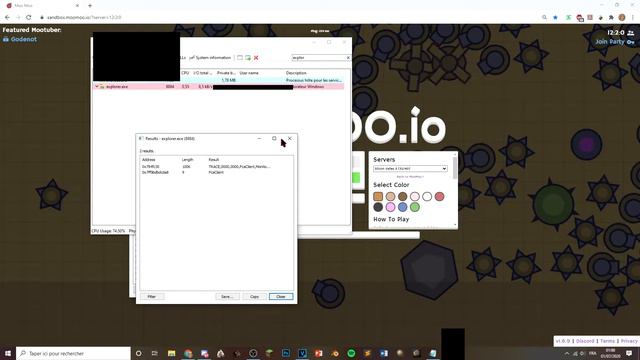This screenshot has height=360, width=640.
Task: Click Join Party link
Action: [614, 42]
